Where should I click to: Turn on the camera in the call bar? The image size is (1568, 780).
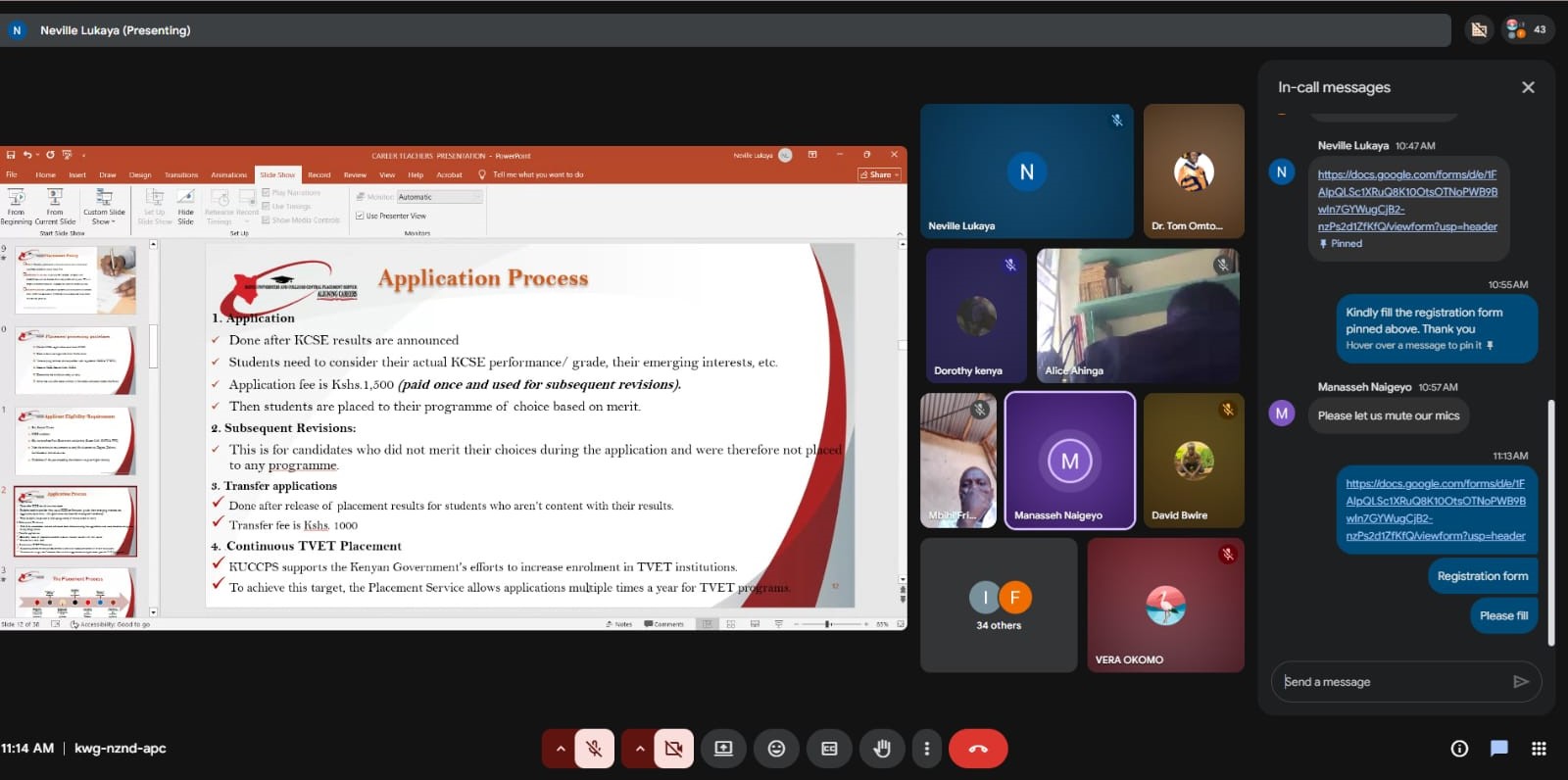(673, 749)
